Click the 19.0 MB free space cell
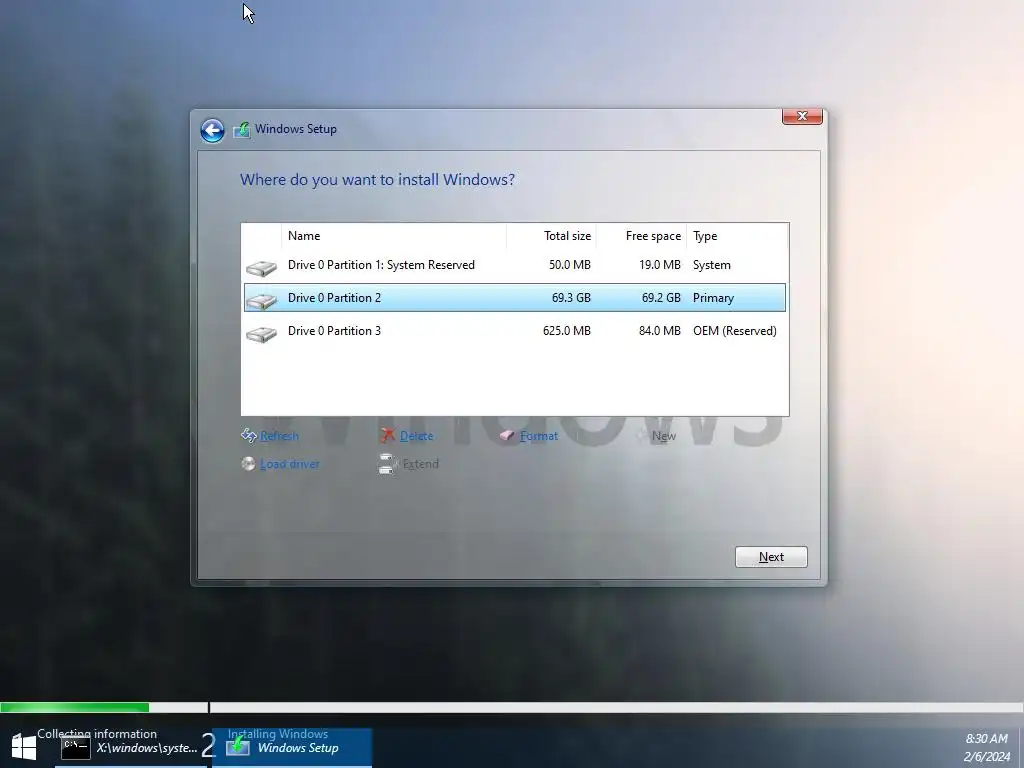 pos(660,265)
